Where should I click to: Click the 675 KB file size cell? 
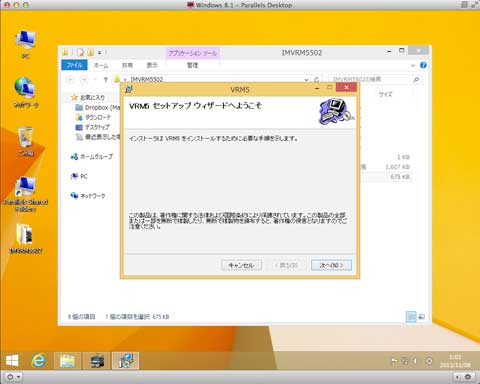400,177
